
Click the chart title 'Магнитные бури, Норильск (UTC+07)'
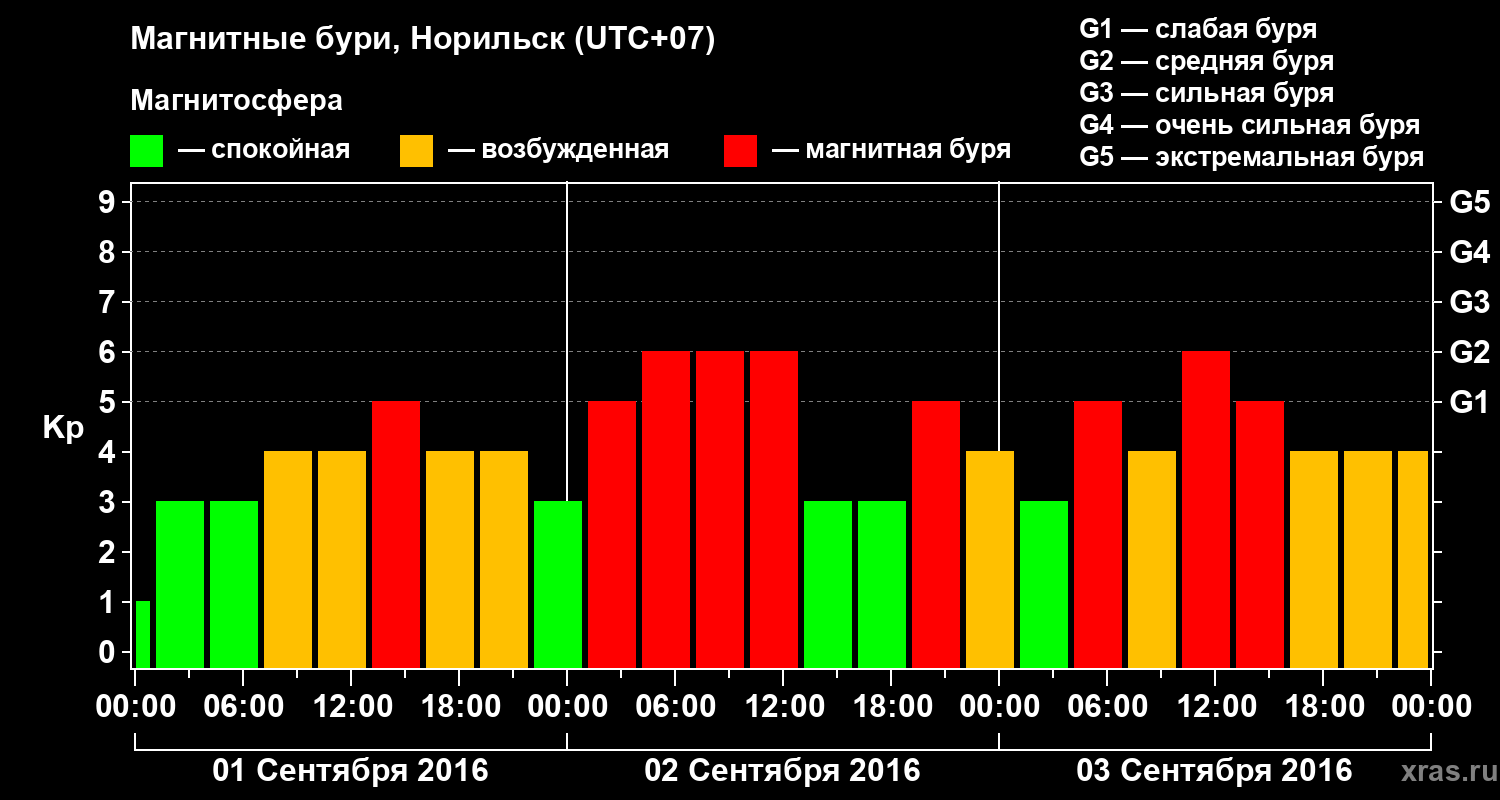(424, 40)
